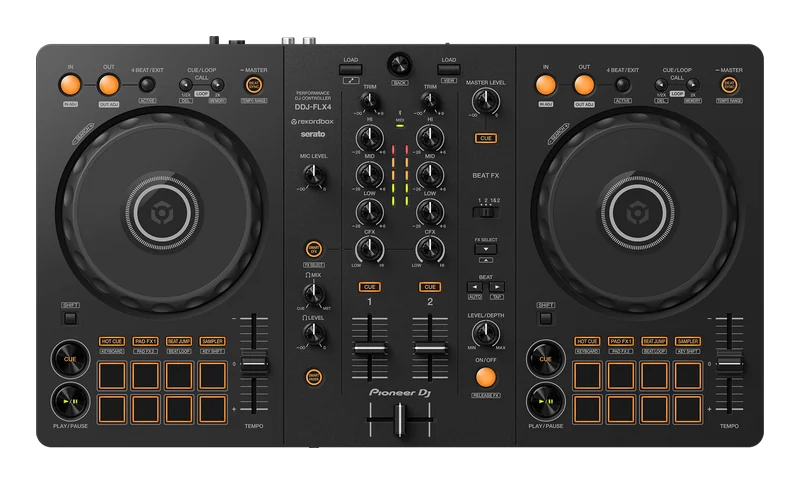Click the BEAT right arrow button
Viewport: 800px width, 484px height.
497,287
